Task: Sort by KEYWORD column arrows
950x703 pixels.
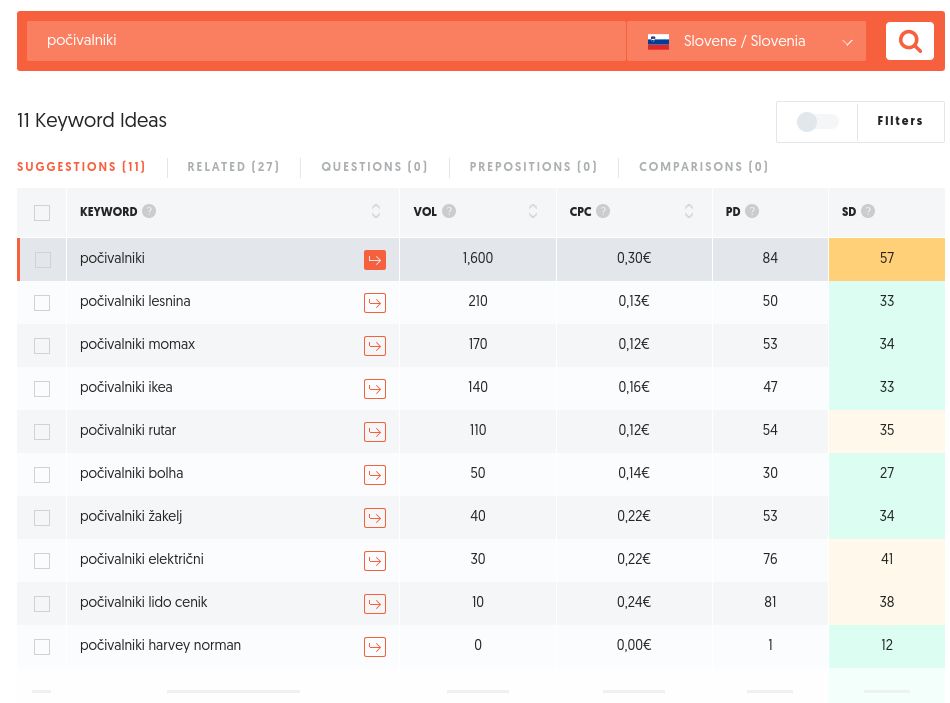Action: click(376, 211)
